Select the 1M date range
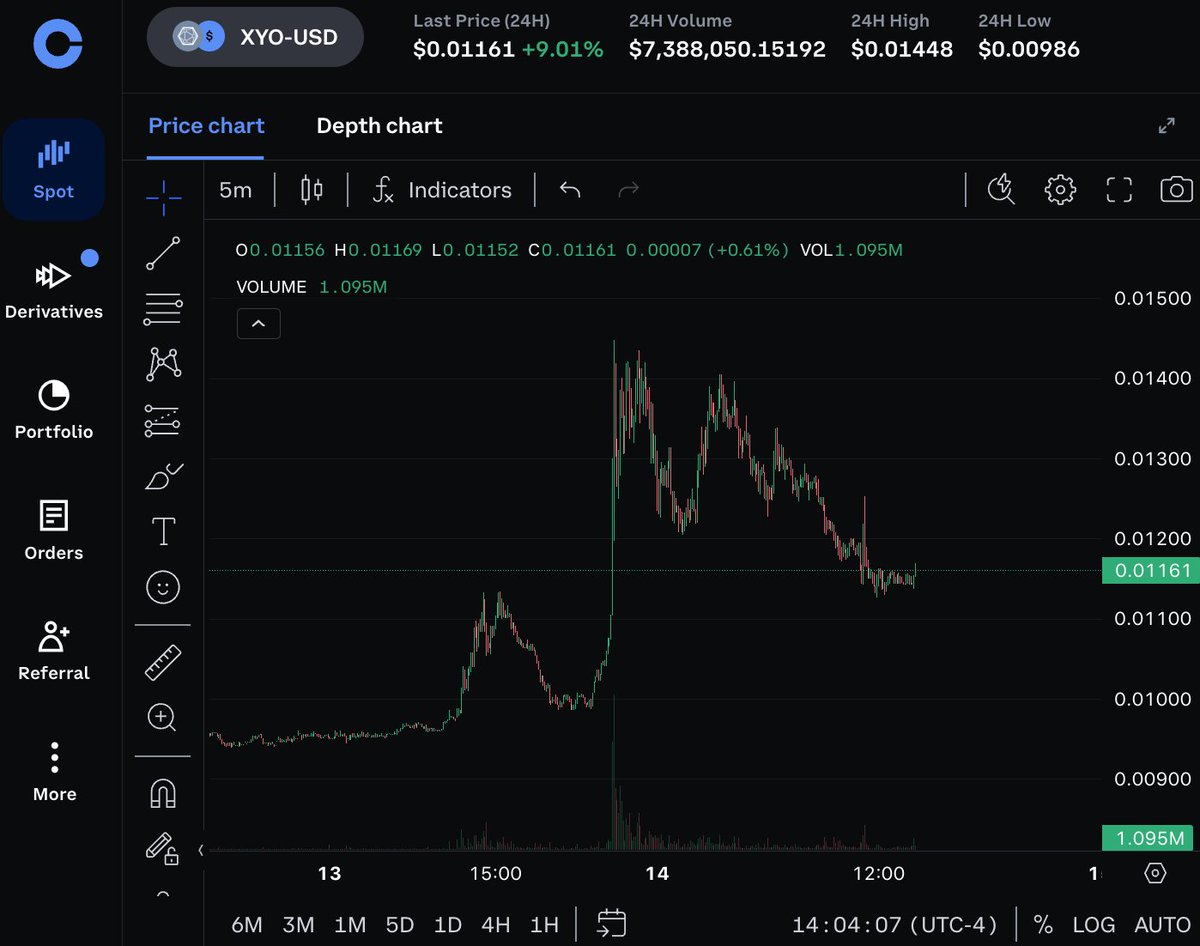Screen dimensions: 1200x946 click(350, 925)
